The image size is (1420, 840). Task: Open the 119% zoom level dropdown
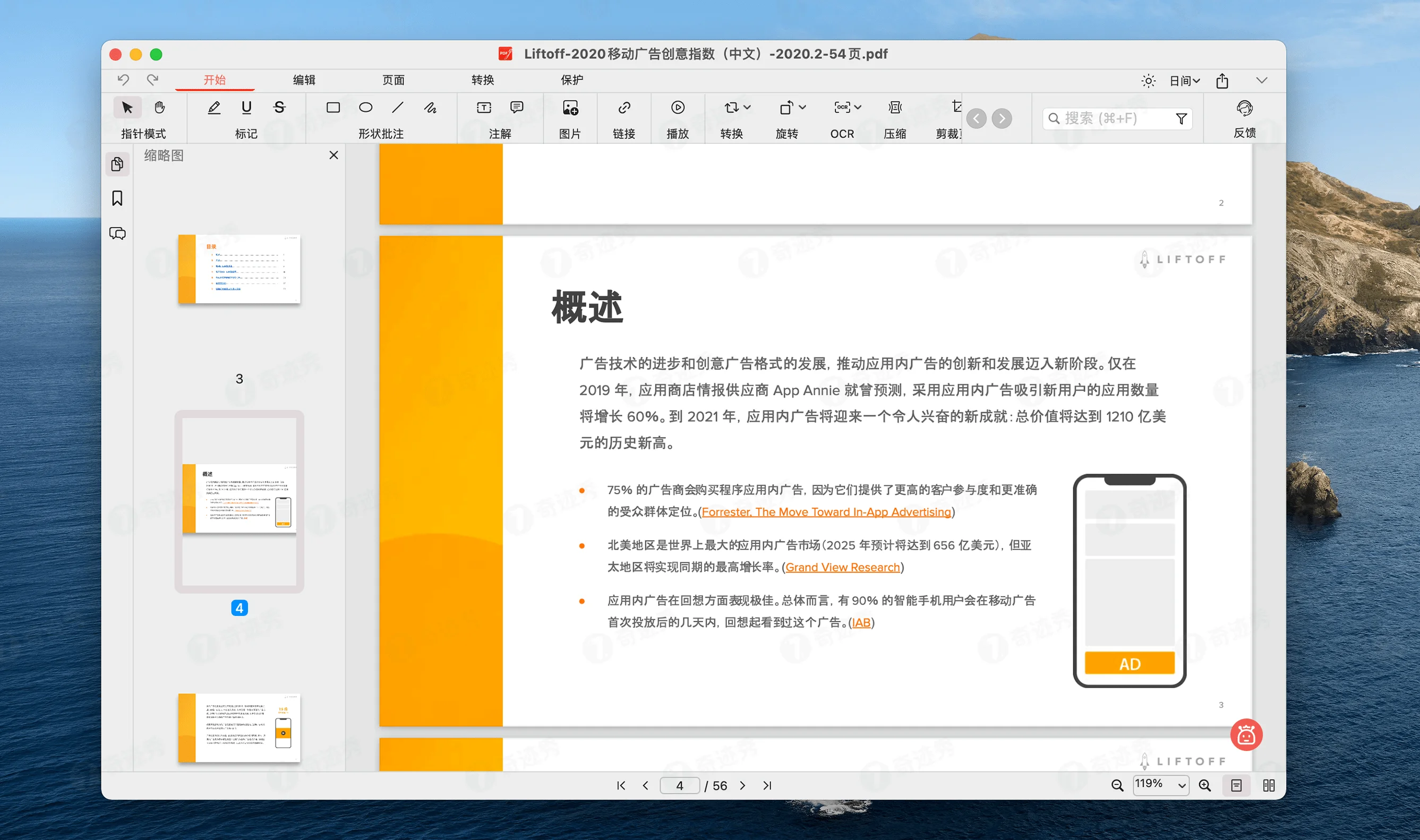coord(1181,785)
